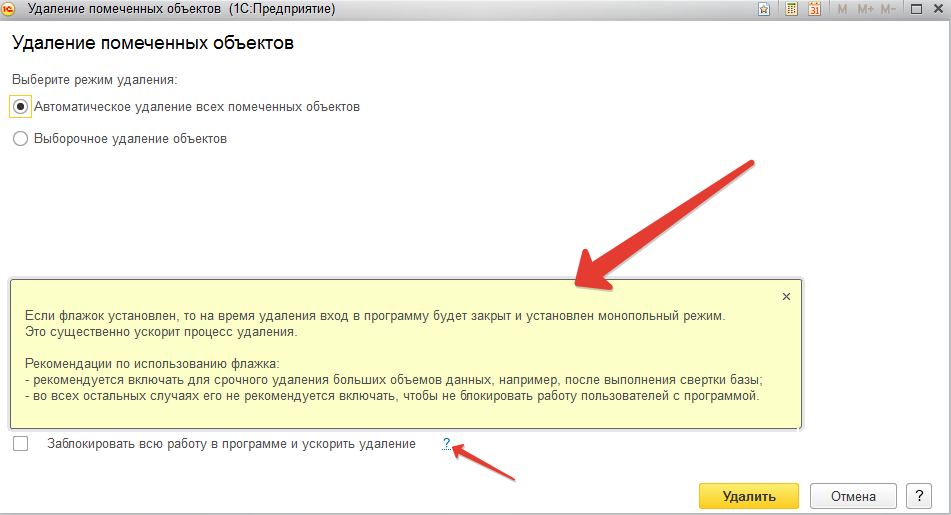Open the calculator icon in title bar
The height and width of the screenshot is (515, 951).
(x=791, y=9)
